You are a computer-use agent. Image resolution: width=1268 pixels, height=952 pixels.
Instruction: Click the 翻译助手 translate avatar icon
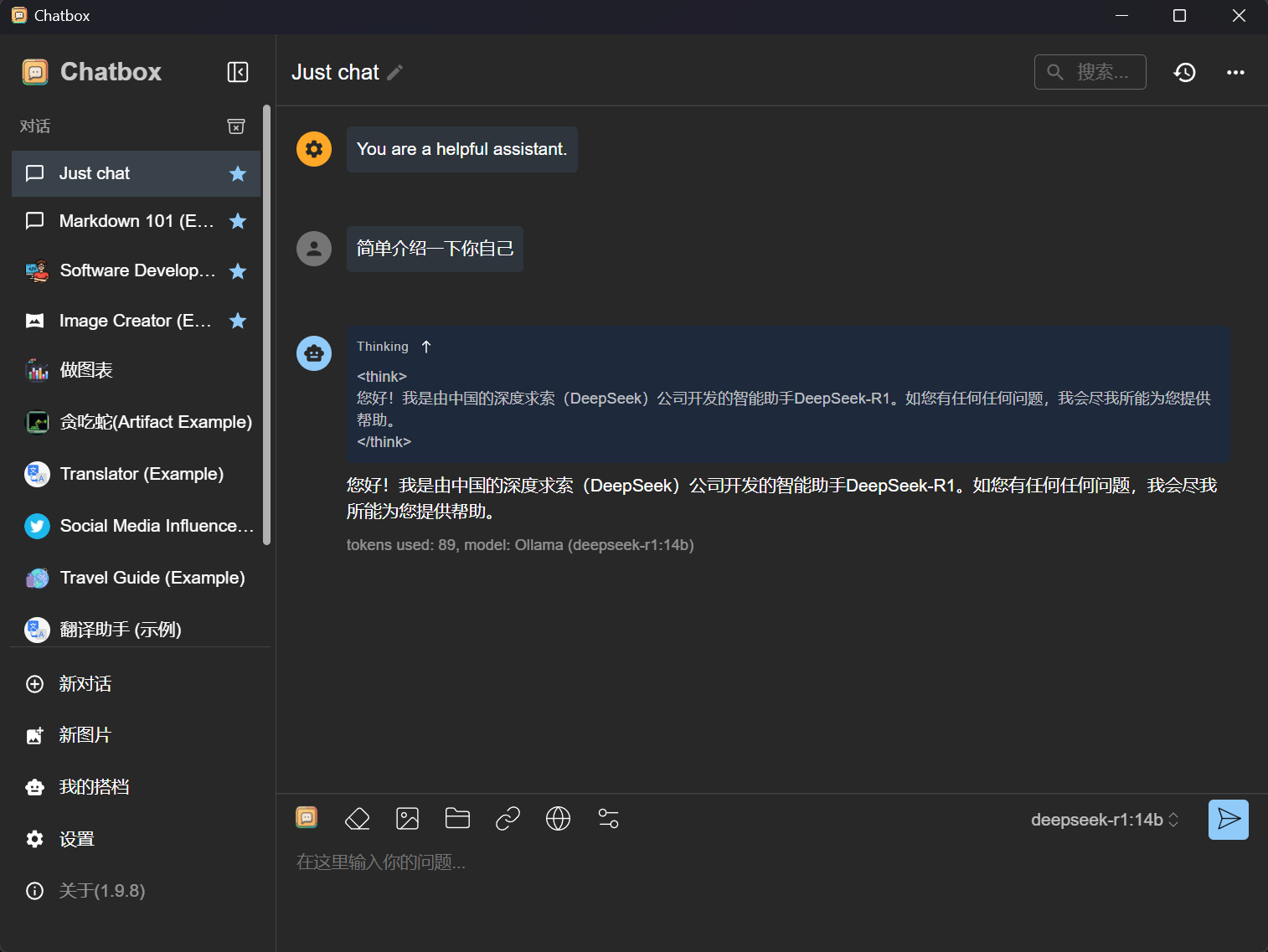pos(37,630)
